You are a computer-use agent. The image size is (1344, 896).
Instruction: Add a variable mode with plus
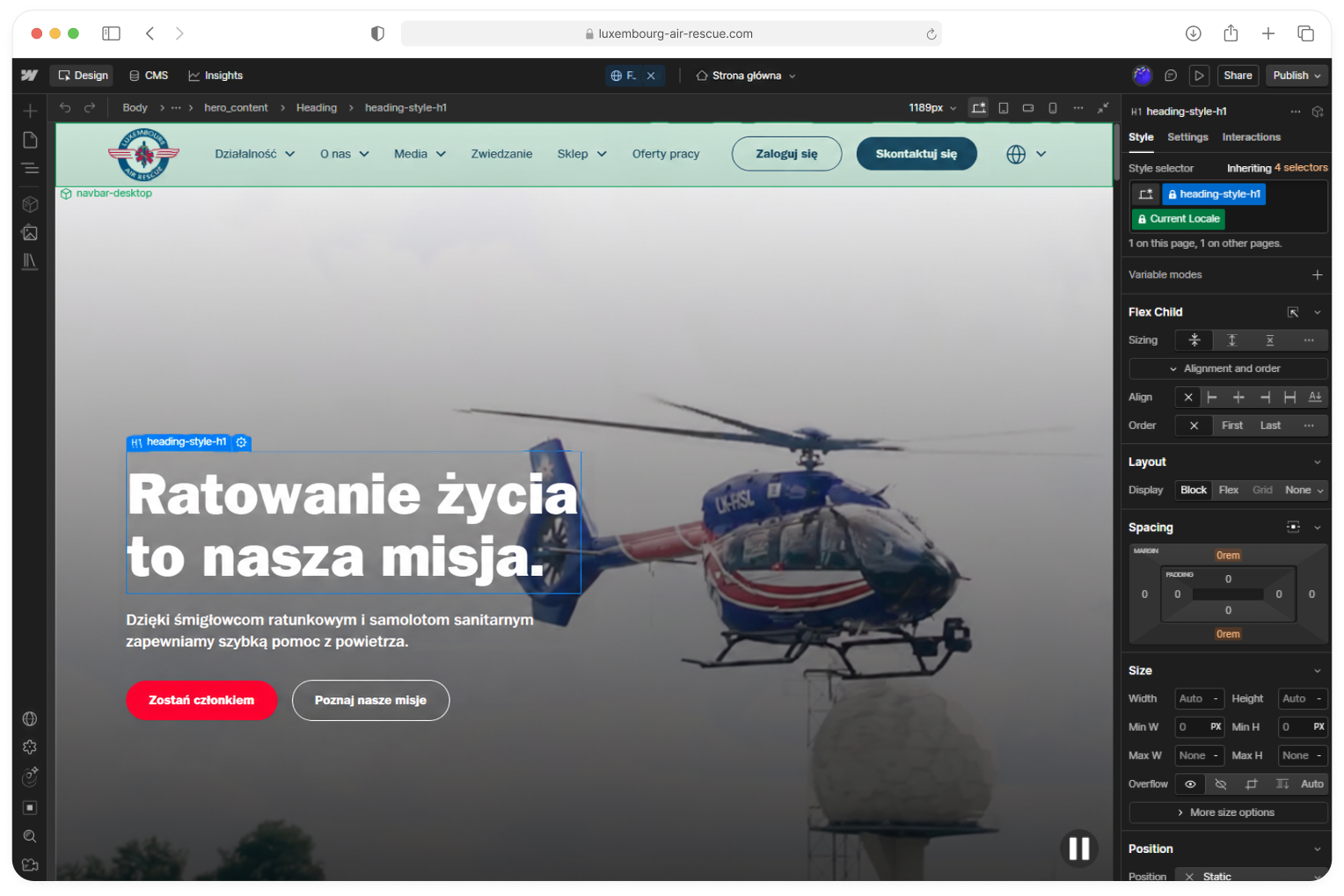point(1318,275)
